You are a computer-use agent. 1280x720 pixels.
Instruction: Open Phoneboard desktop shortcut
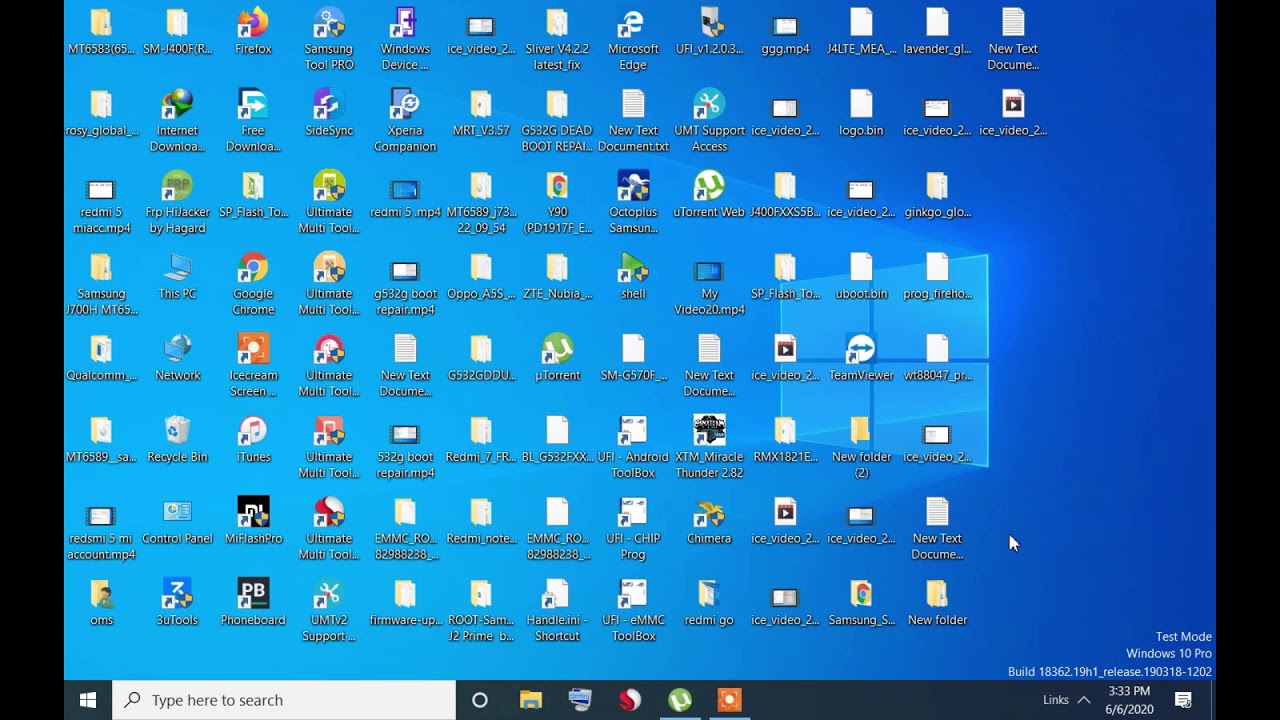pyautogui.click(x=253, y=603)
